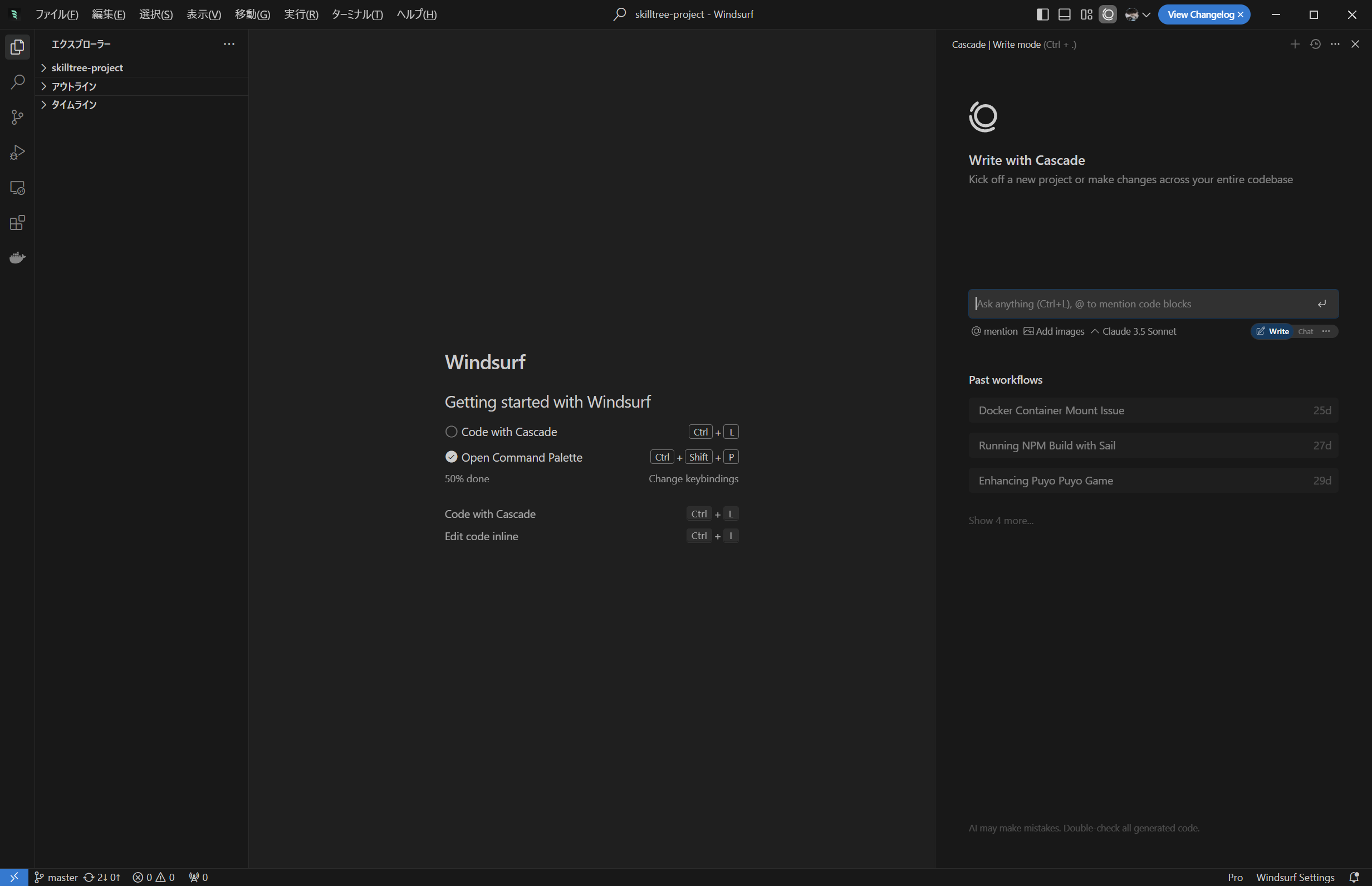Open Cascade conversation history icon
Viewport: 1372px width, 886px height.
pyautogui.click(x=1315, y=45)
